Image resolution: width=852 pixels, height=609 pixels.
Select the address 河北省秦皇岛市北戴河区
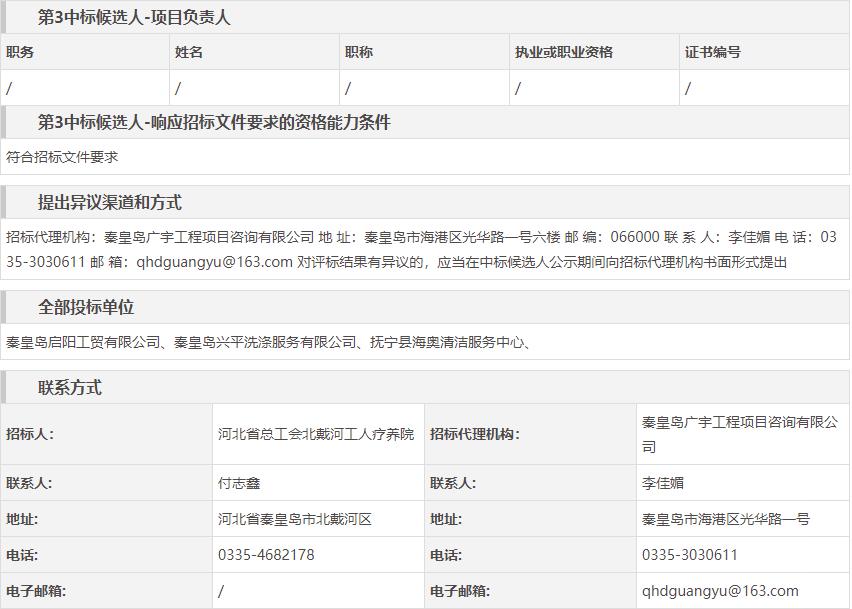click(295, 519)
